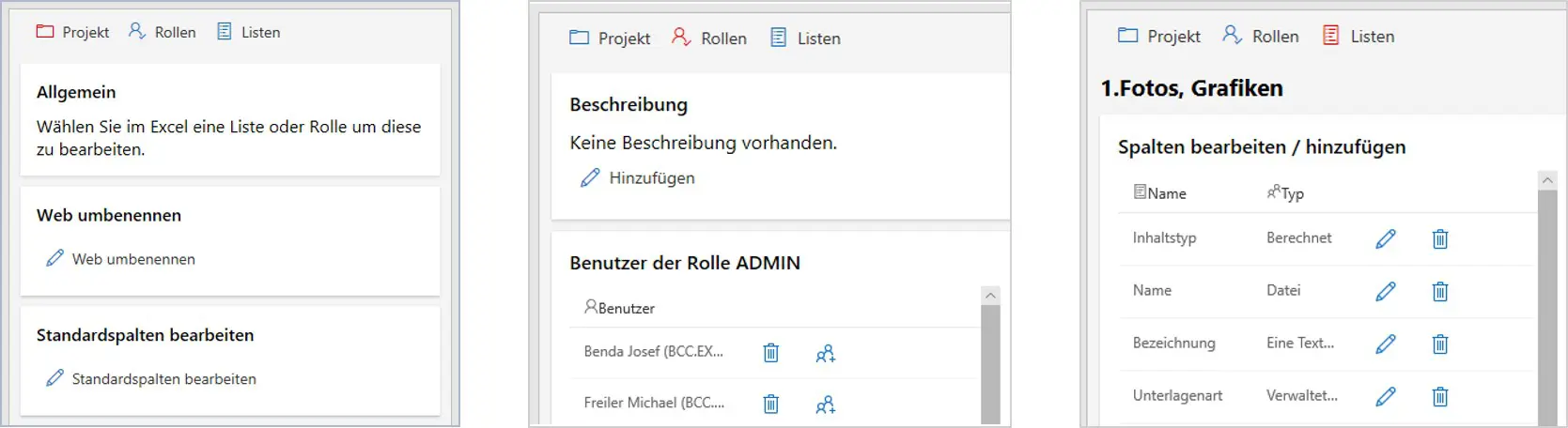Sort by the Typ column header
This screenshot has width=1568, height=428.
1286,193
